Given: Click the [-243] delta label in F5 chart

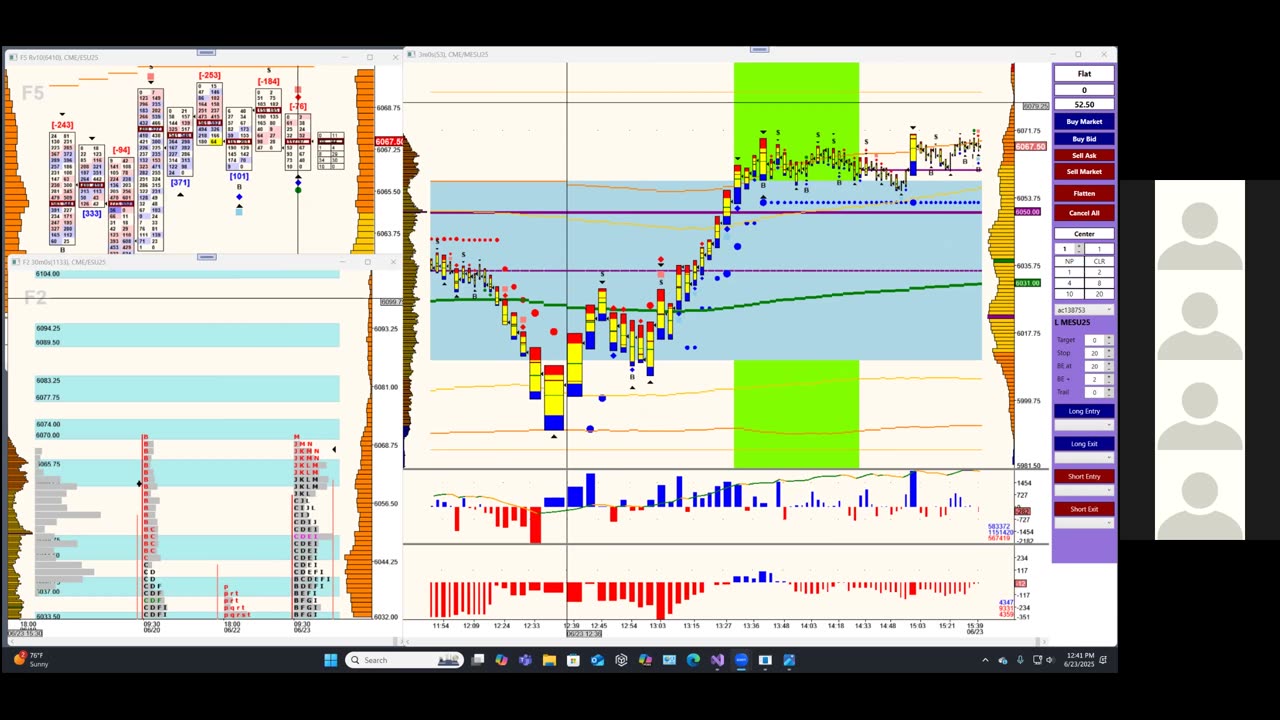Looking at the screenshot, I should pos(62,125).
